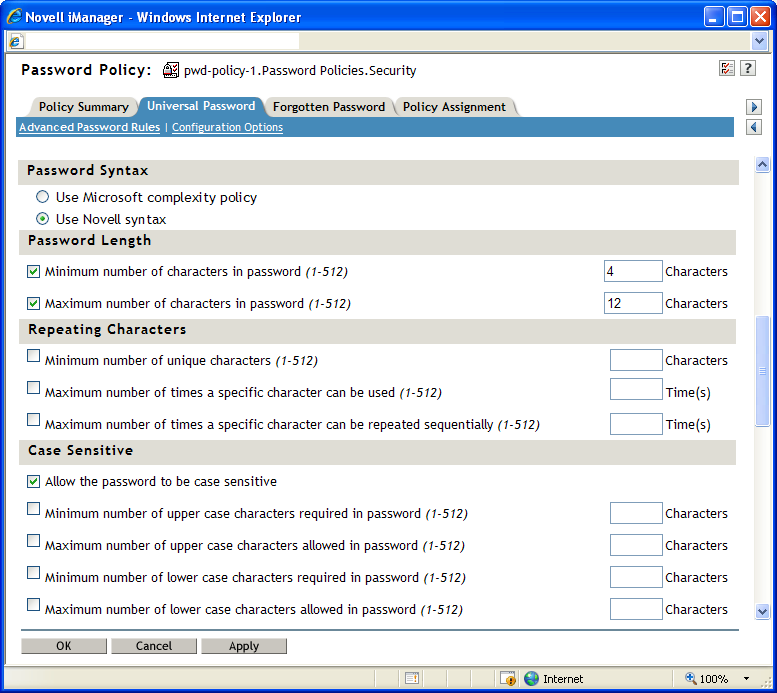Image resolution: width=777 pixels, height=693 pixels.
Task: Open the help question mark icon
Action: tap(748, 68)
